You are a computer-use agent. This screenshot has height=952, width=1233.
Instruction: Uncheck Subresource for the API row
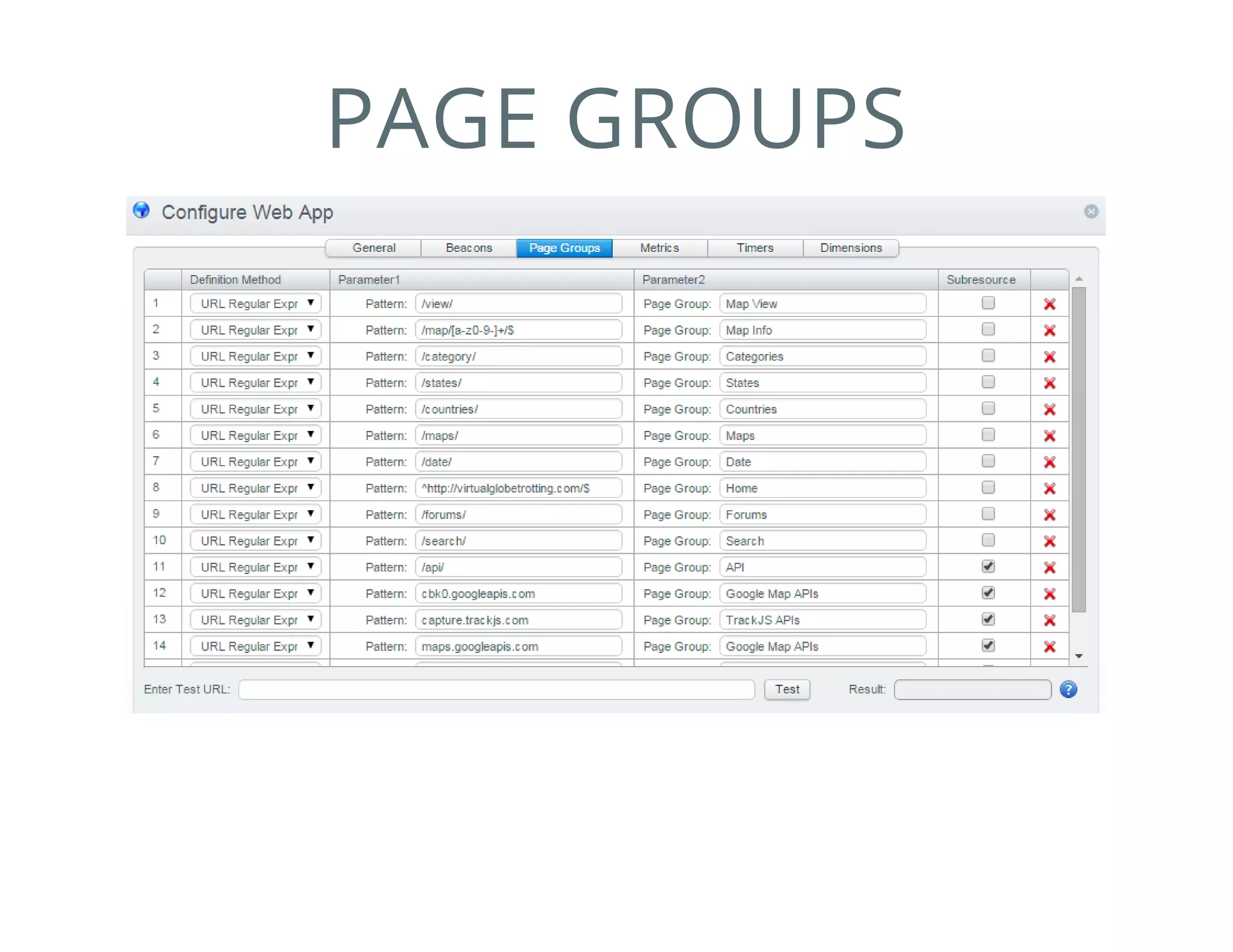click(988, 566)
